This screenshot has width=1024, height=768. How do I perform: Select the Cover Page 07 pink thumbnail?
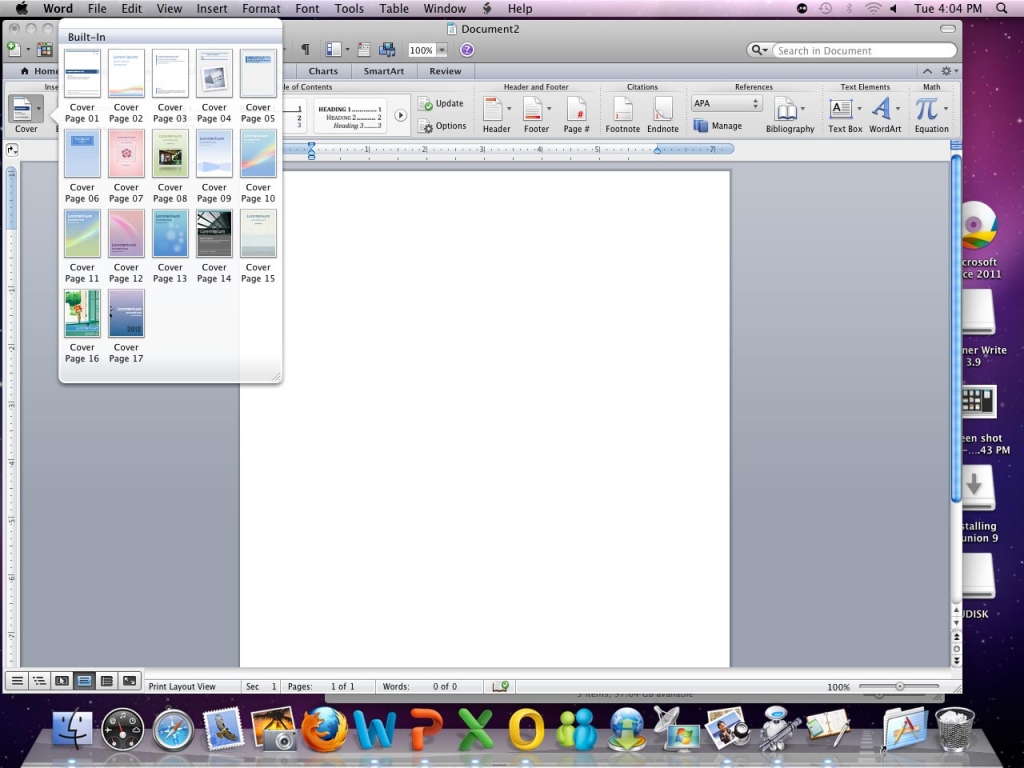126,153
